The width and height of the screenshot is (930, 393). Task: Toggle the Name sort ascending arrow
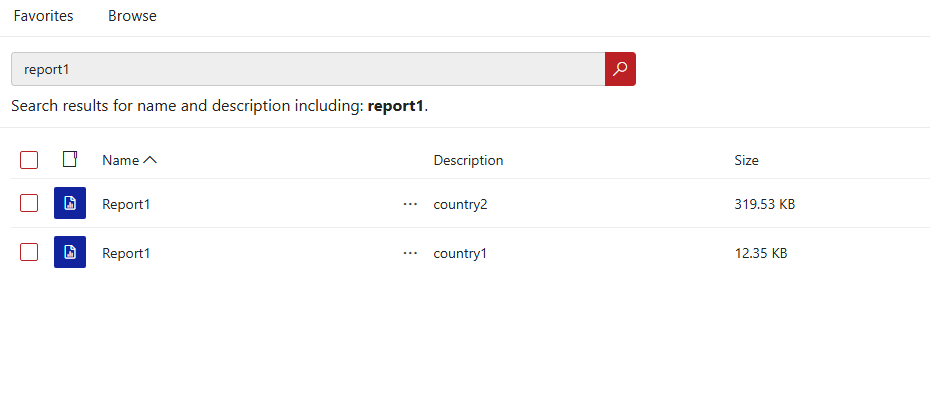(151, 160)
